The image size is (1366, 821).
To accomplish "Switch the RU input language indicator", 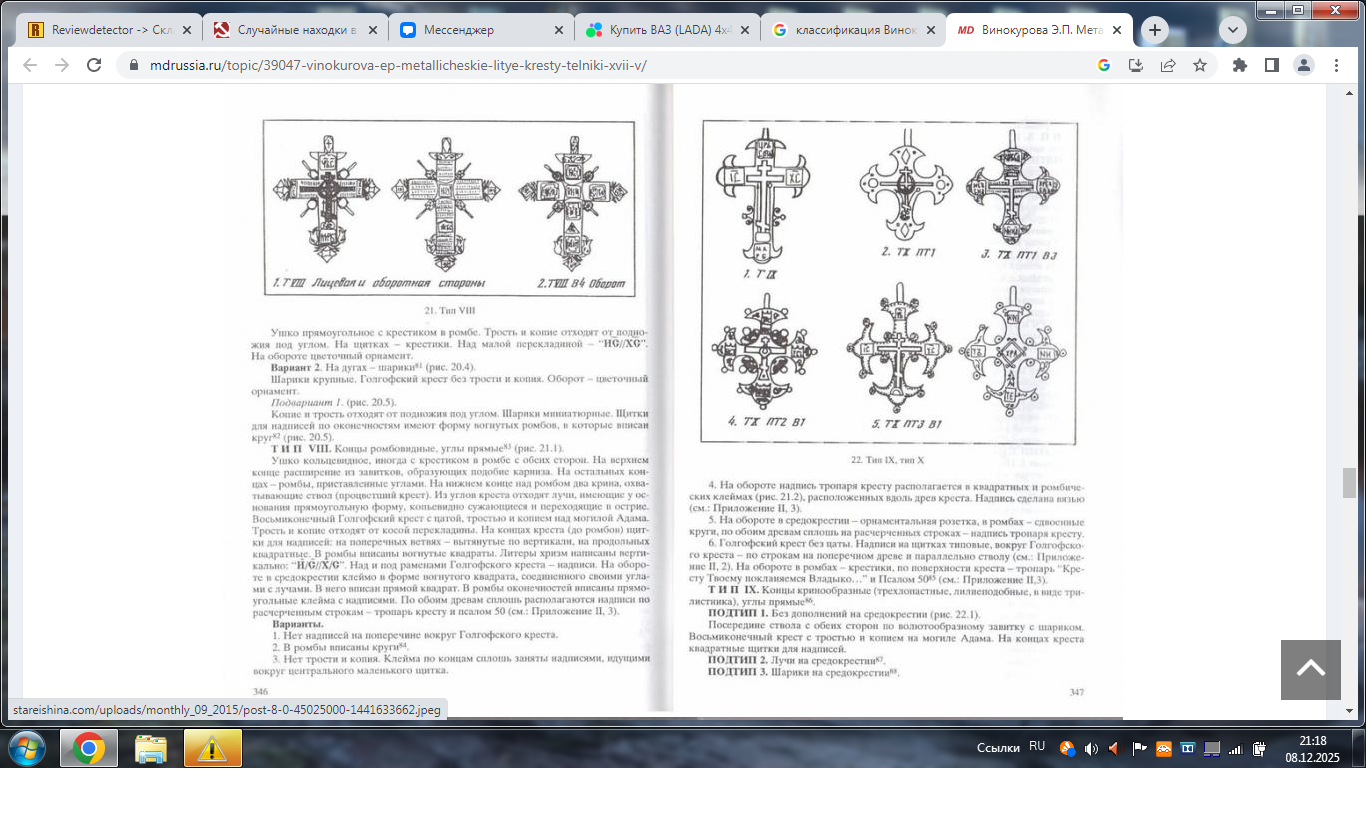I will point(1037,747).
